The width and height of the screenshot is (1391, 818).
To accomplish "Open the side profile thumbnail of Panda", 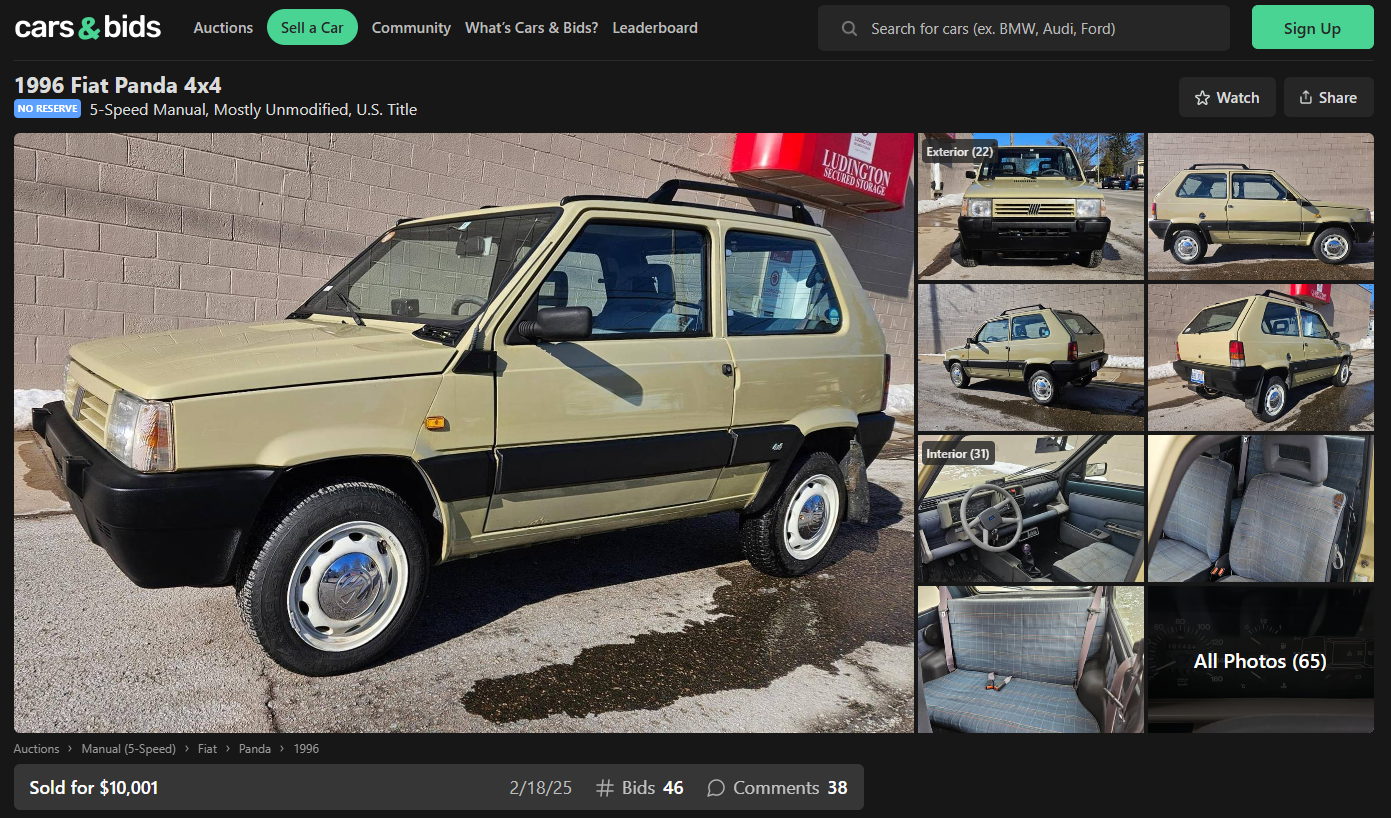I will point(1261,206).
